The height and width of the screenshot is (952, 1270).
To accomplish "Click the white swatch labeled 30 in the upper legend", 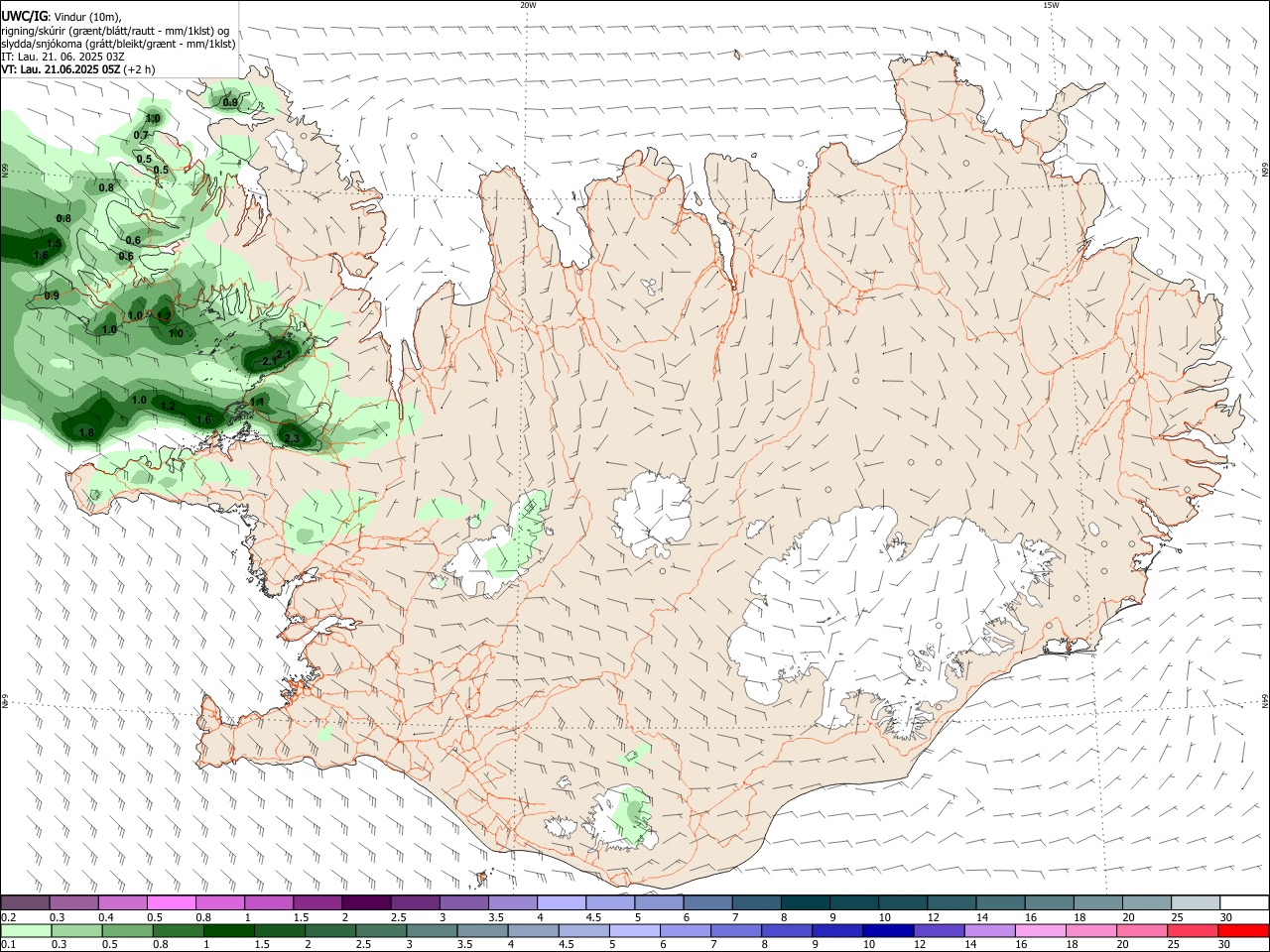I will (x=1243, y=902).
